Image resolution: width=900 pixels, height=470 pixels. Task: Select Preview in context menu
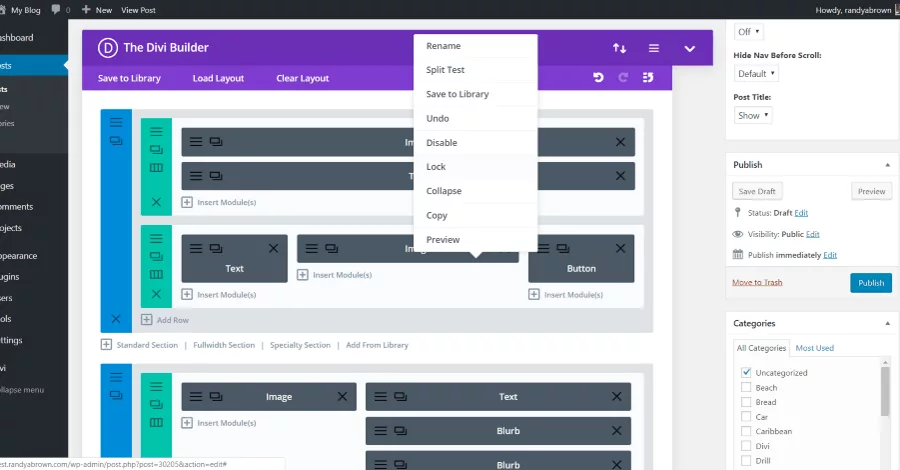(x=475, y=239)
